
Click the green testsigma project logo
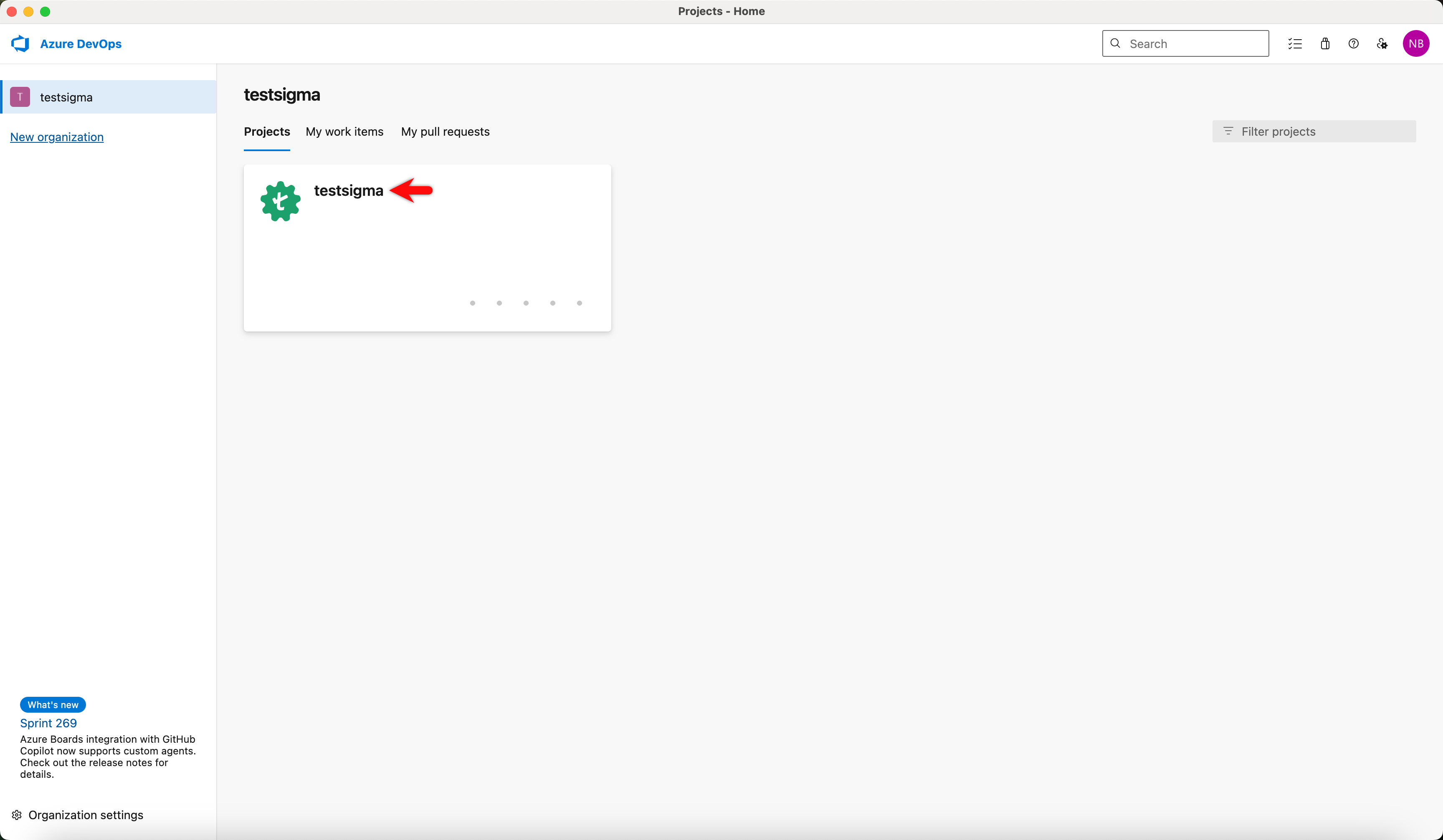[280, 200]
